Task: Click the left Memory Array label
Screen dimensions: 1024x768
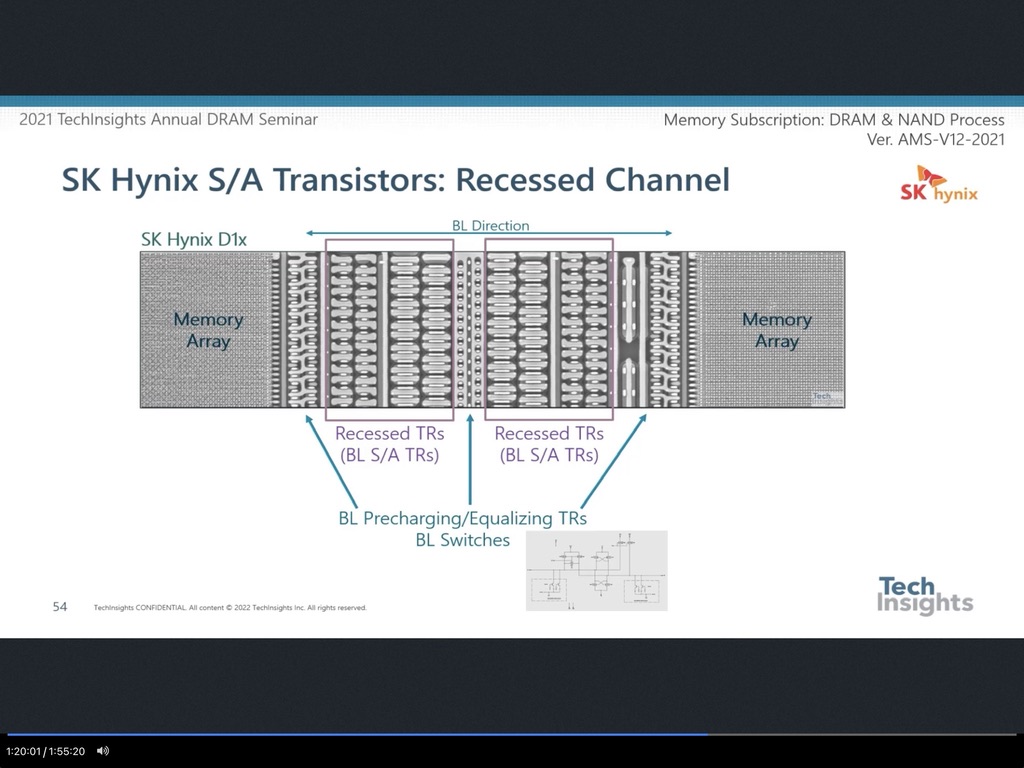Action: pos(208,330)
